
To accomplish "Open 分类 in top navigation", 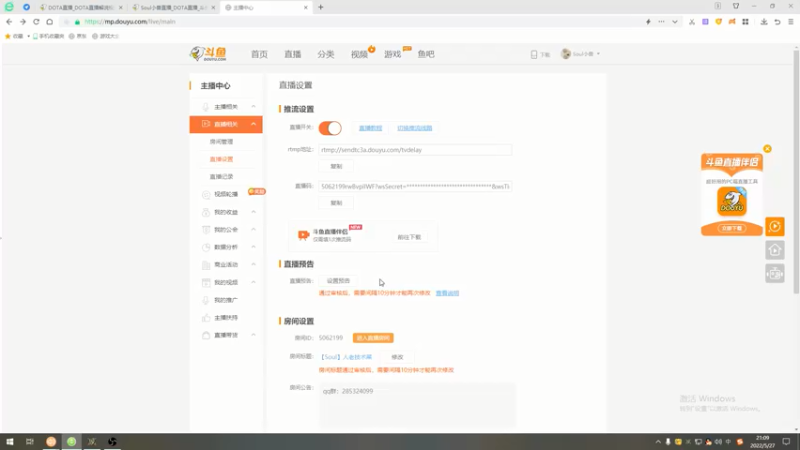I will coord(326,54).
